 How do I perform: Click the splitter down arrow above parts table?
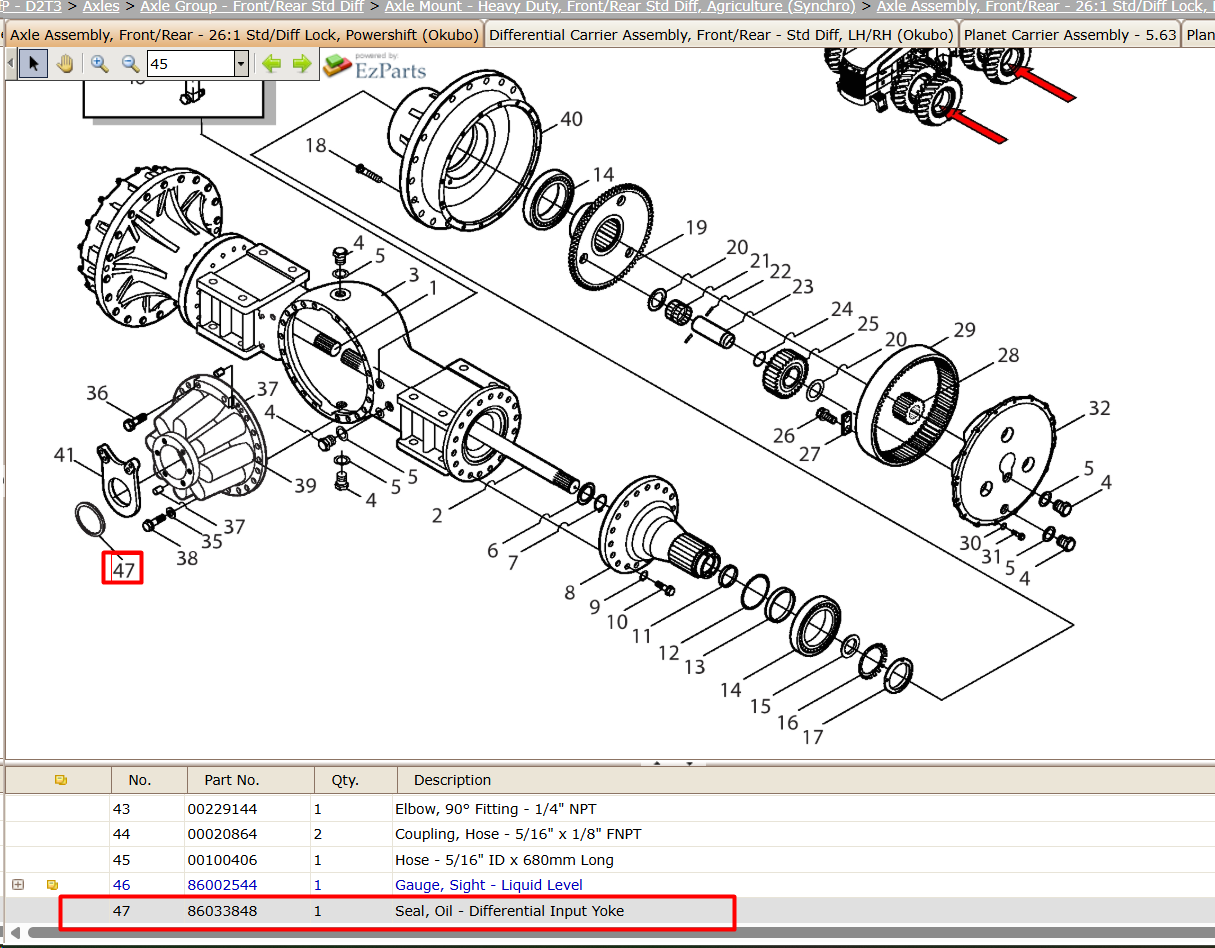click(688, 763)
